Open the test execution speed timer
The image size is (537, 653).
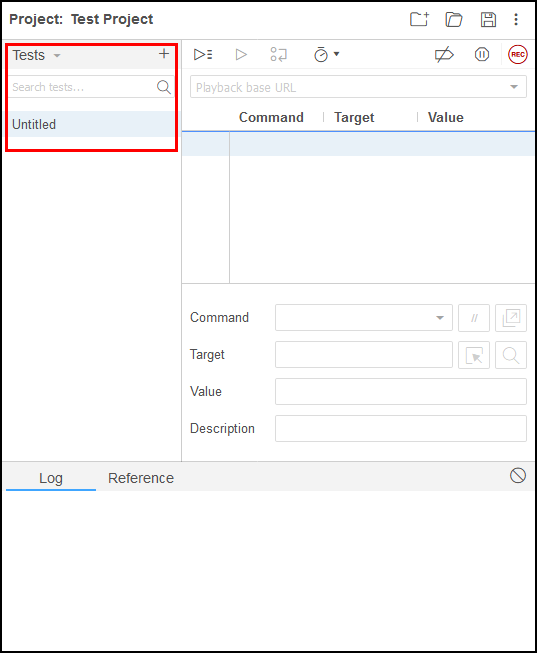click(326, 54)
